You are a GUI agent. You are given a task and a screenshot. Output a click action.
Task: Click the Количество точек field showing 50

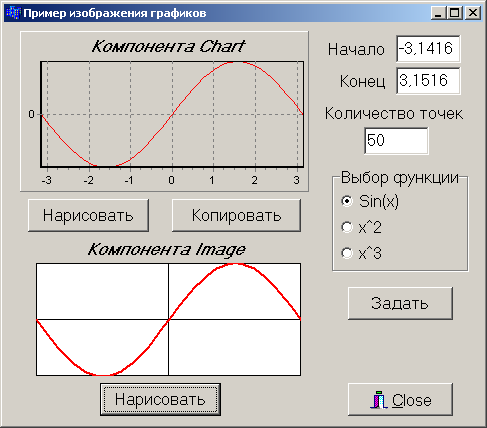[396, 140]
